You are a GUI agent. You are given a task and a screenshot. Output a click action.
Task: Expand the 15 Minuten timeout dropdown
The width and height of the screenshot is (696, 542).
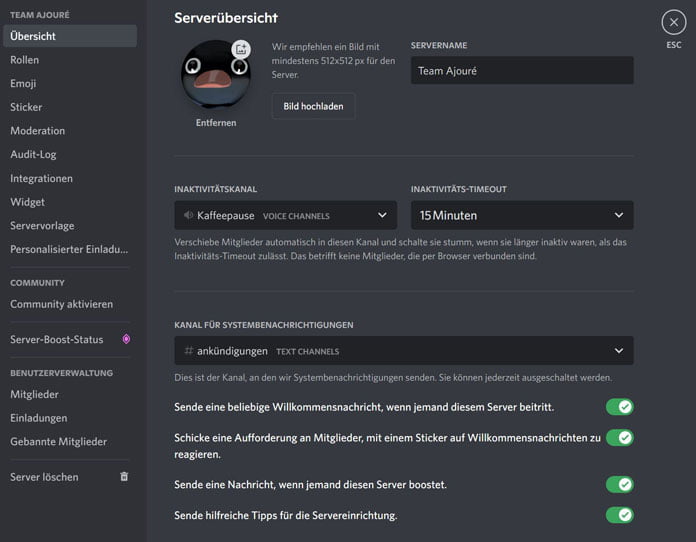pyautogui.click(x=521, y=215)
